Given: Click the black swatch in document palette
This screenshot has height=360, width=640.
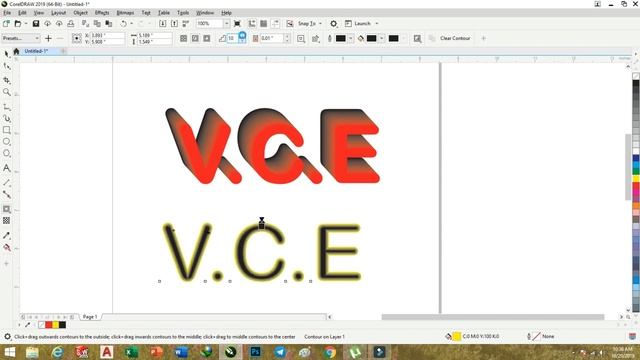Looking at the screenshot, I should tap(62, 325).
